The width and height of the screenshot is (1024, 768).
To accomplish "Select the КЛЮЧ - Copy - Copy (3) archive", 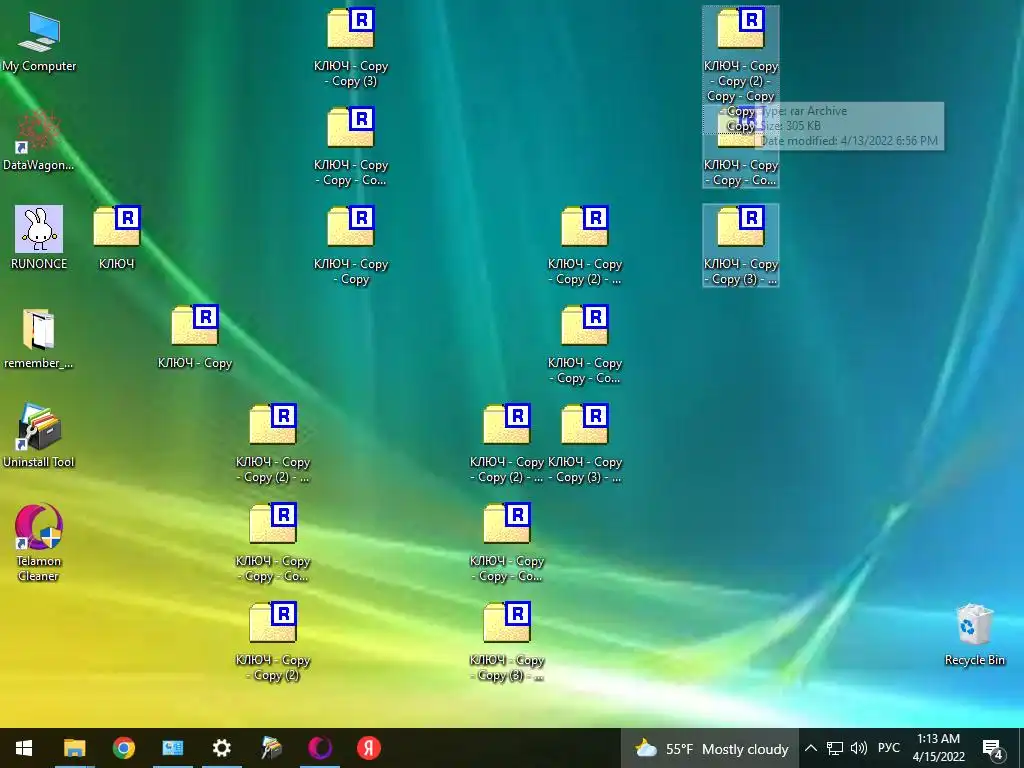I will tap(351, 48).
